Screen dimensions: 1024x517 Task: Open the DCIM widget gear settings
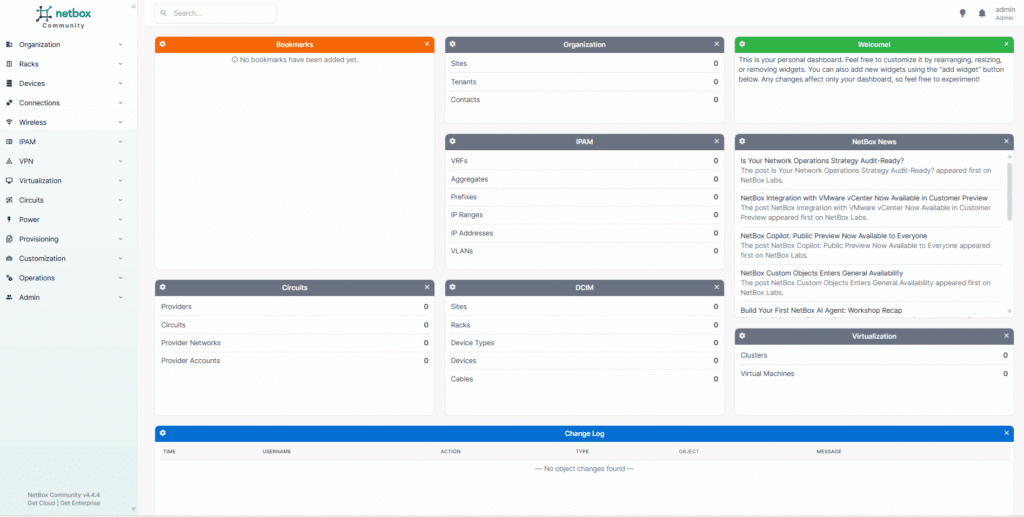453,287
